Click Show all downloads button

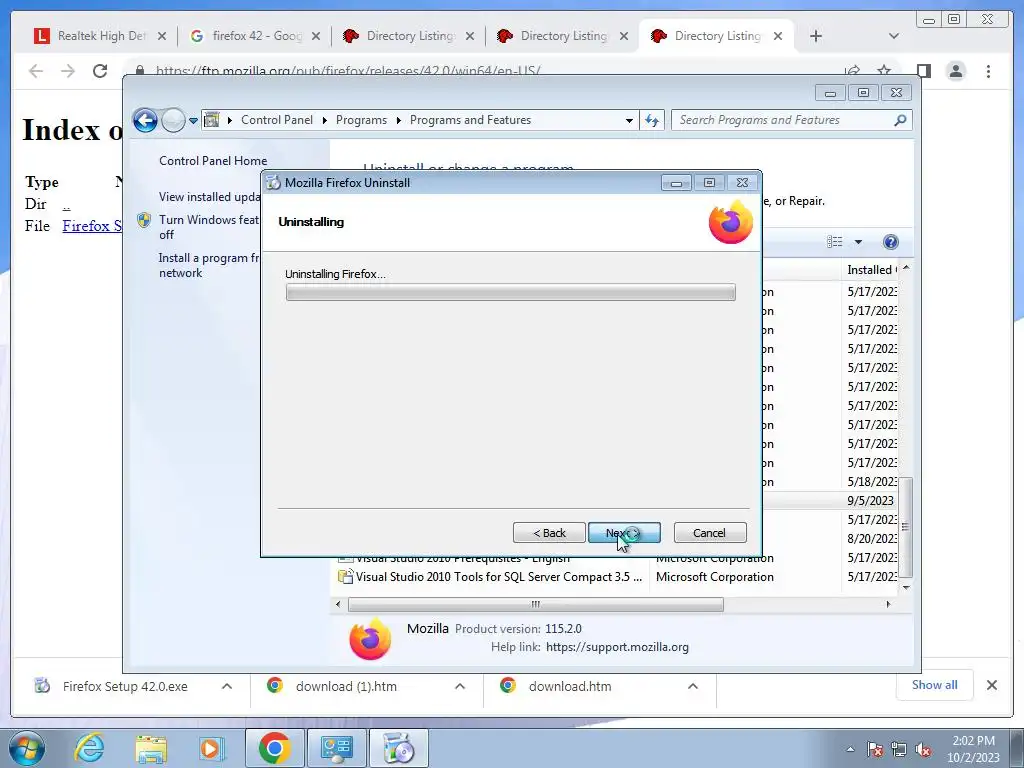[x=935, y=685]
